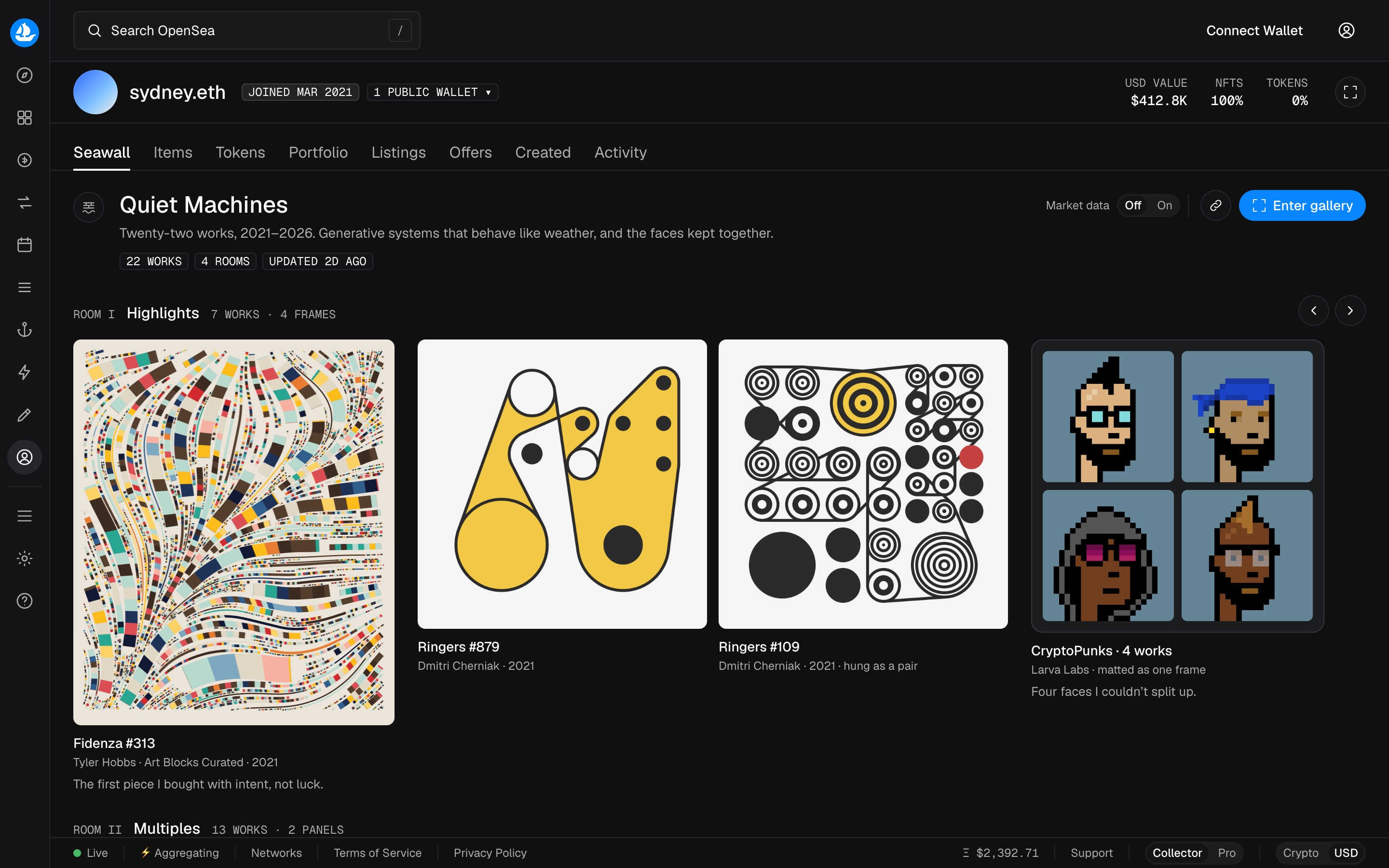
Task: Switch to the Activity tab
Action: [620, 153]
